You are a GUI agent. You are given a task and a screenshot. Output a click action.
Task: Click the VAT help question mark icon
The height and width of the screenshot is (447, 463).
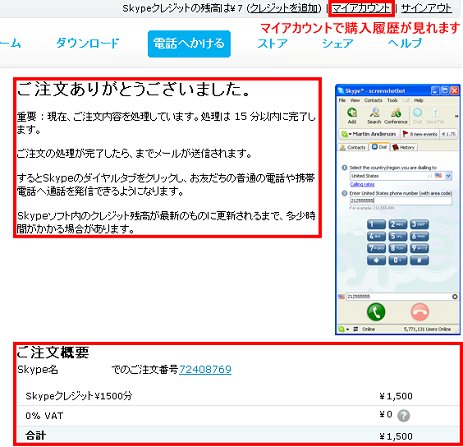click(x=404, y=416)
